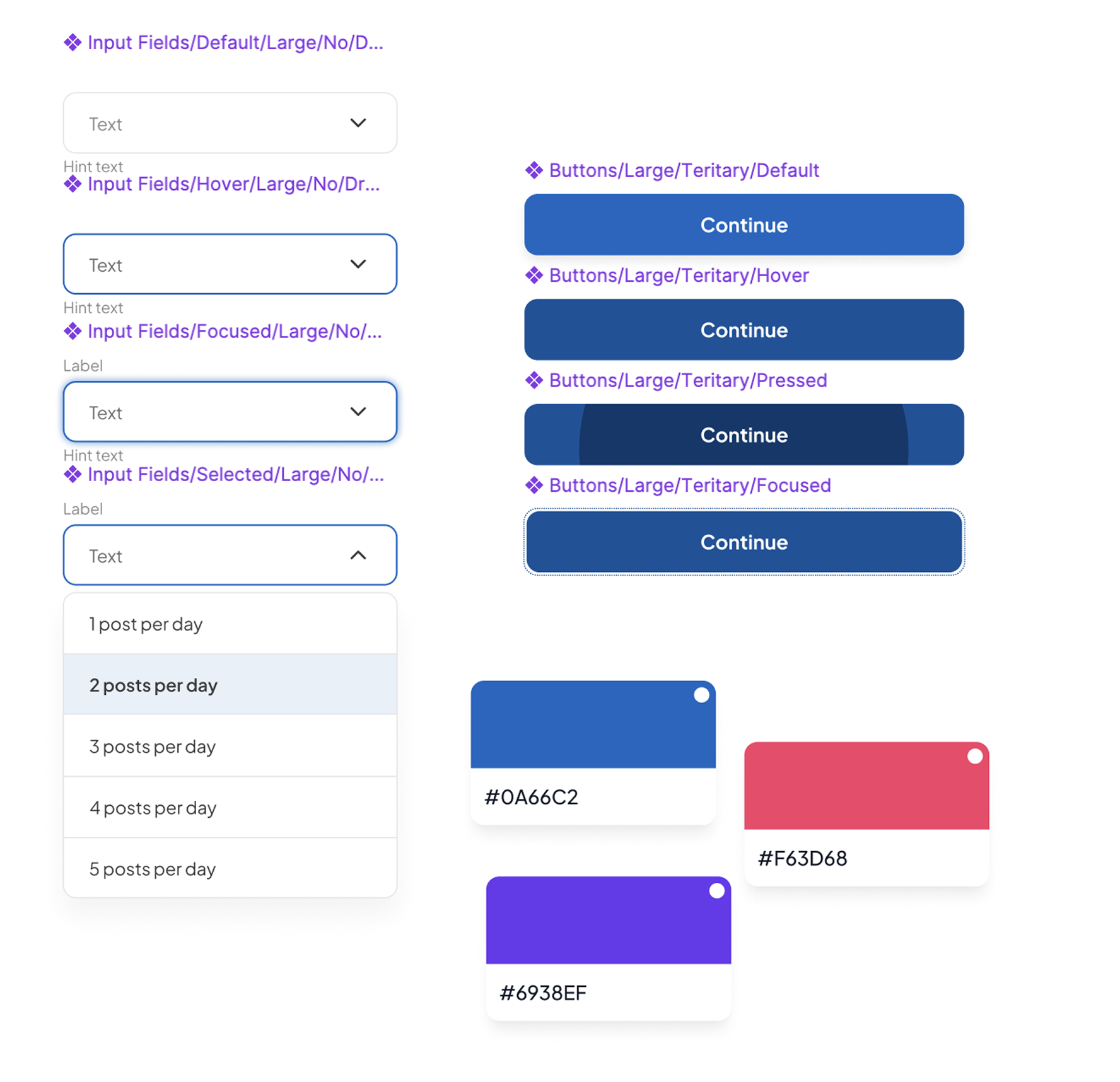The height and width of the screenshot is (1082, 1120).
Task: Open the Hover state dropdown chevron
Action: [x=358, y=264]
